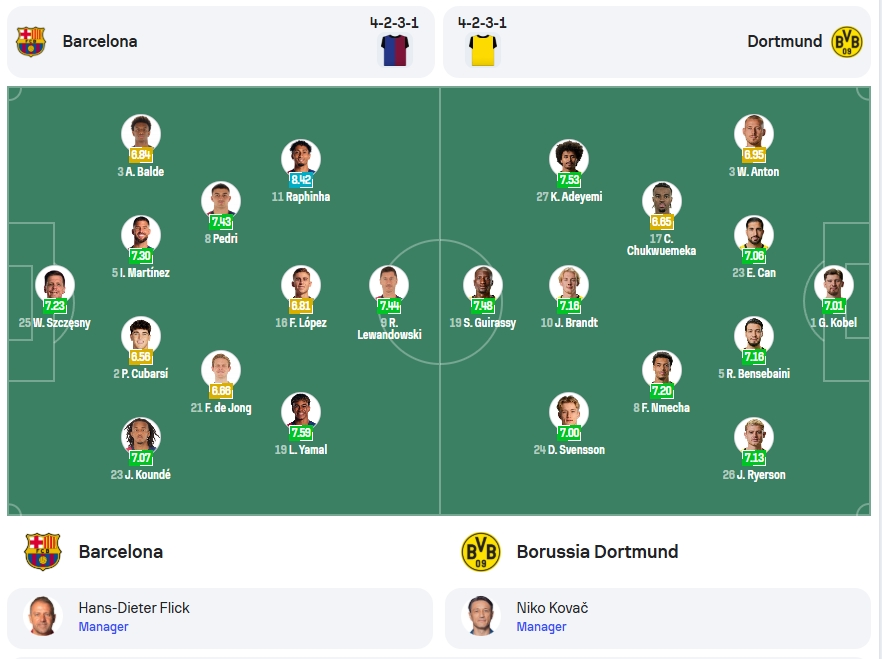Open K. Adeyemi's player avatar
The width and height of the screenshot is (882, 659).
(x=569, y=159)
